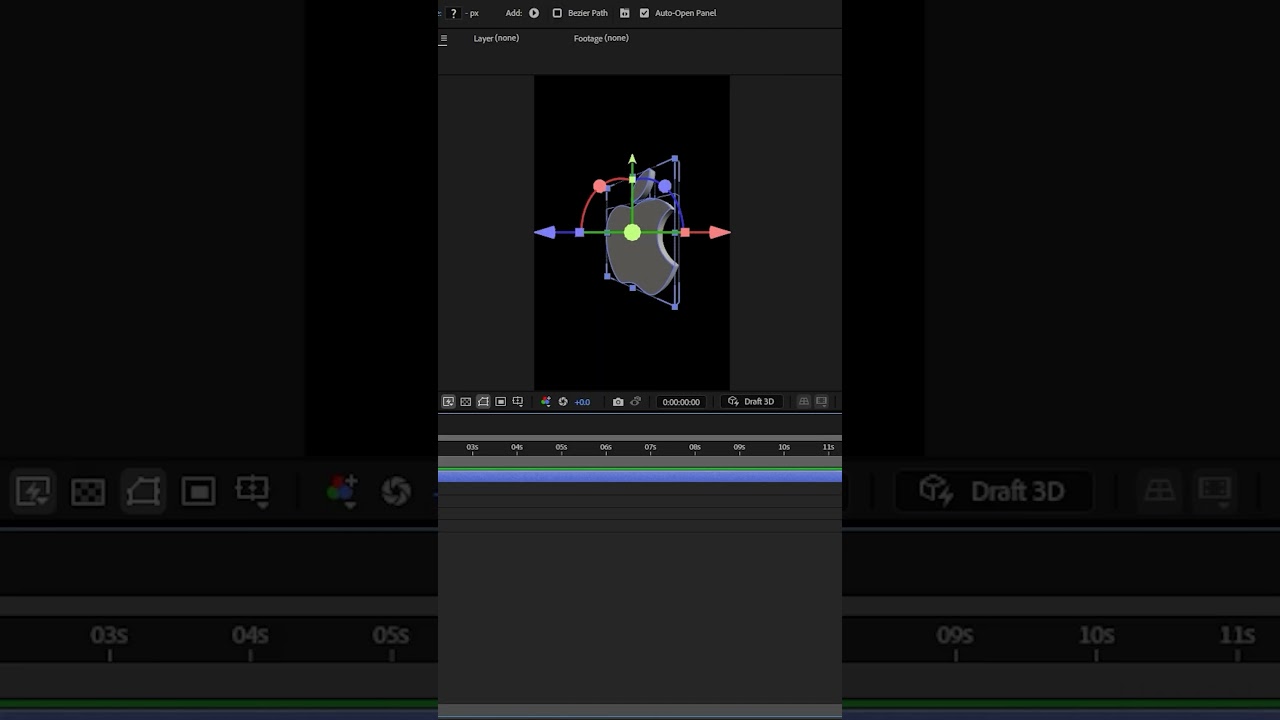Click the green Y-axis arrow of the gizmo

point(632,159)
